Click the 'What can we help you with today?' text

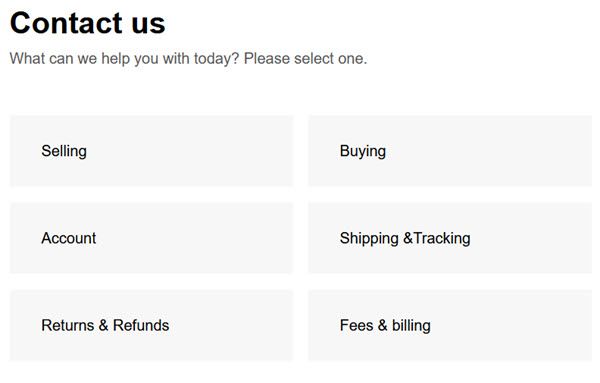124,59
